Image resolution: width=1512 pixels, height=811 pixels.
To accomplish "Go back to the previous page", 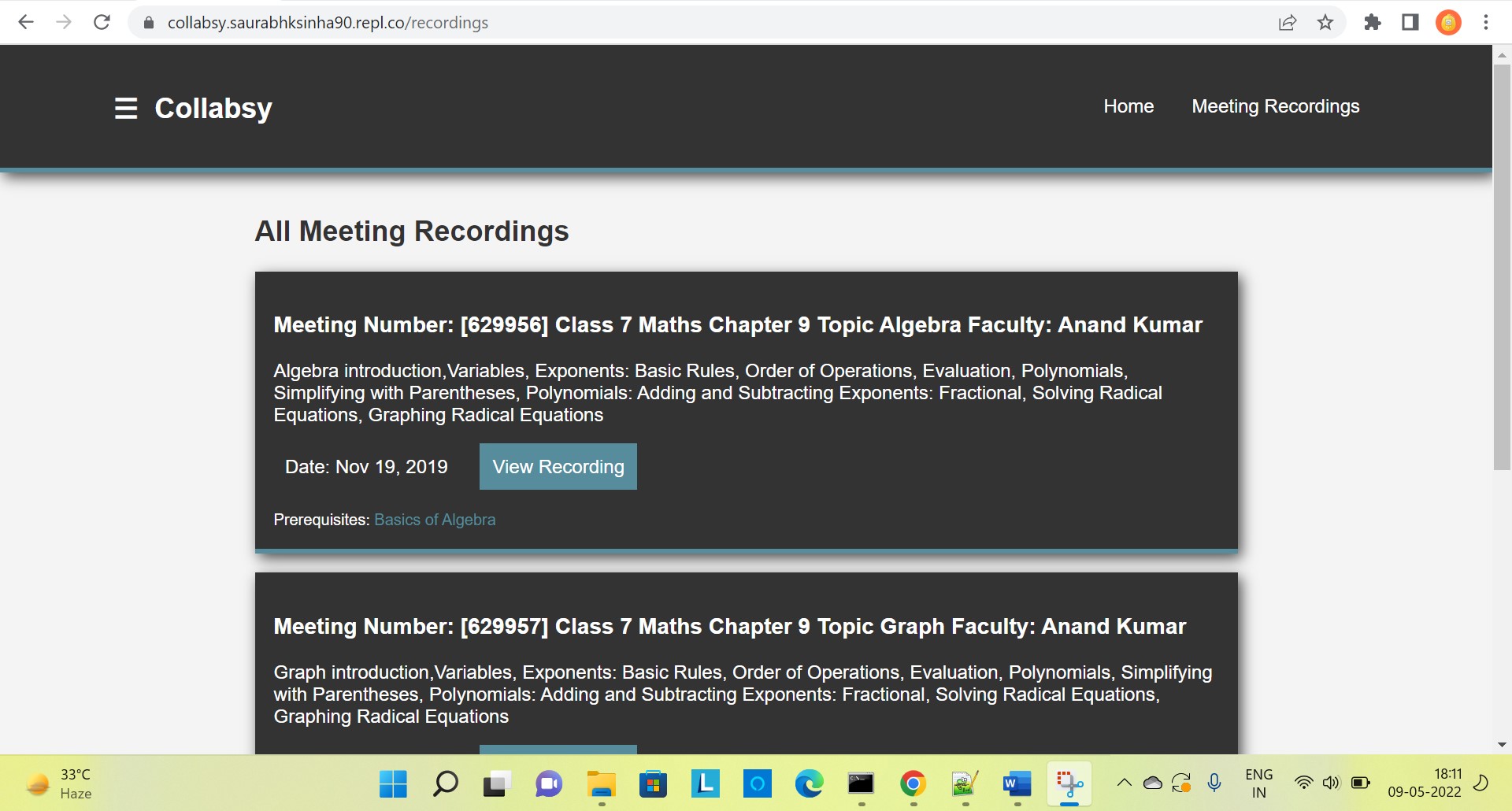I will (26, 22).
